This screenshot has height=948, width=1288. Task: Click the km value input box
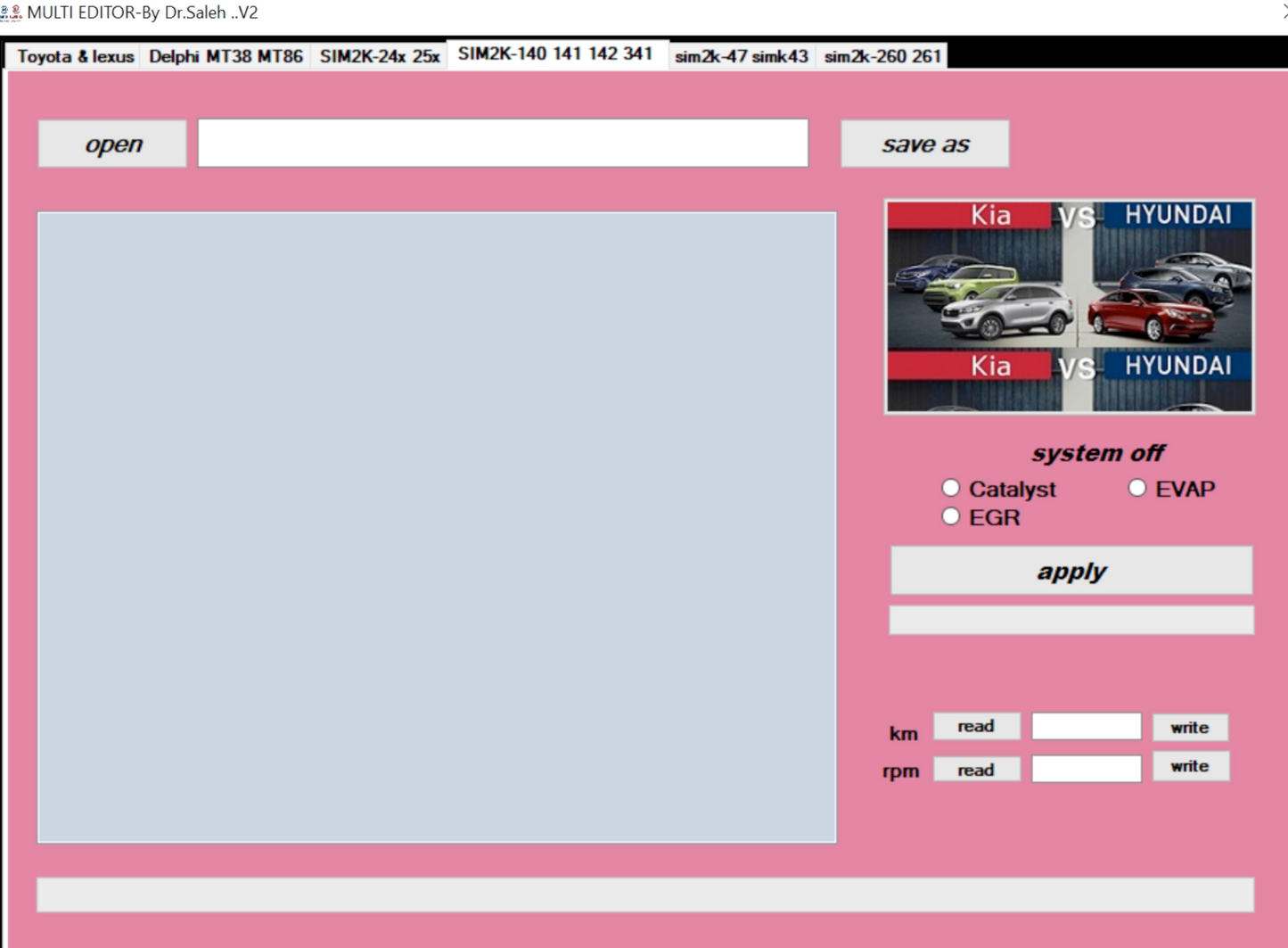click(1086, 726)
